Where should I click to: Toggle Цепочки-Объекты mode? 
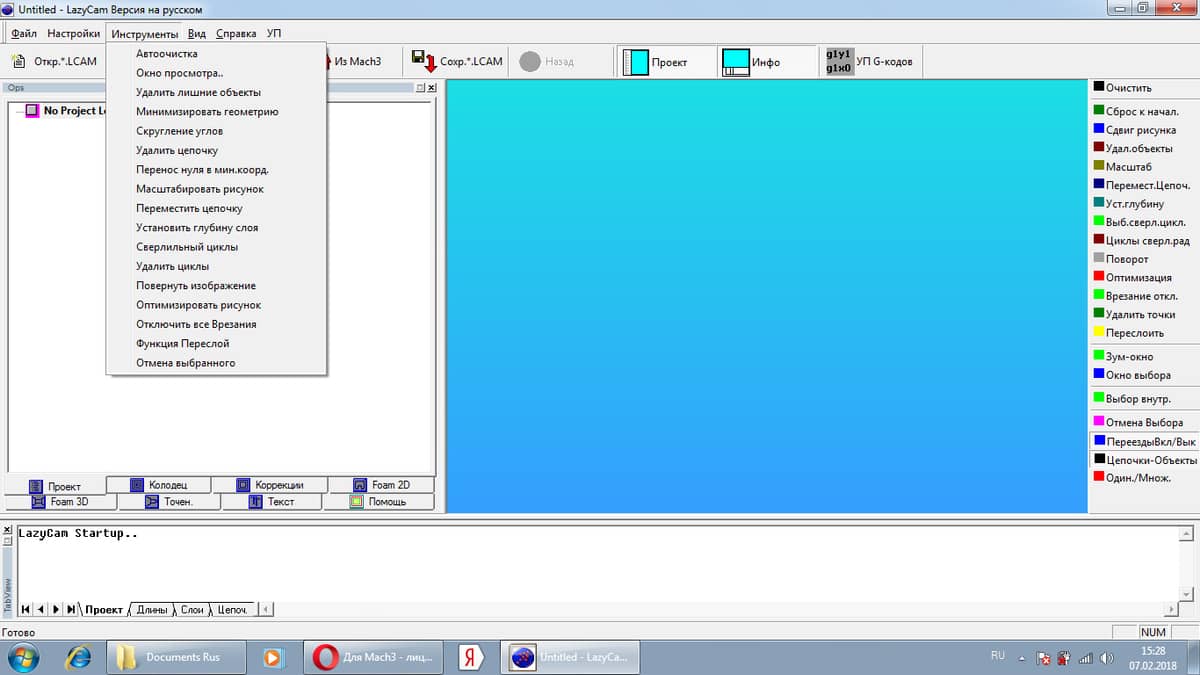point(1100,459)
